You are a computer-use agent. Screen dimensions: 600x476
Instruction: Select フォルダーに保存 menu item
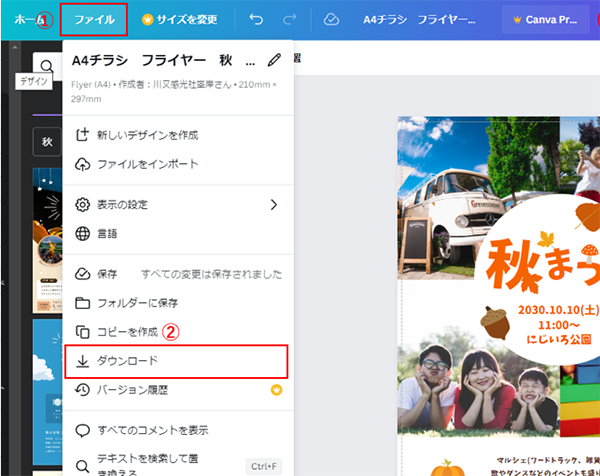[178, 303]
